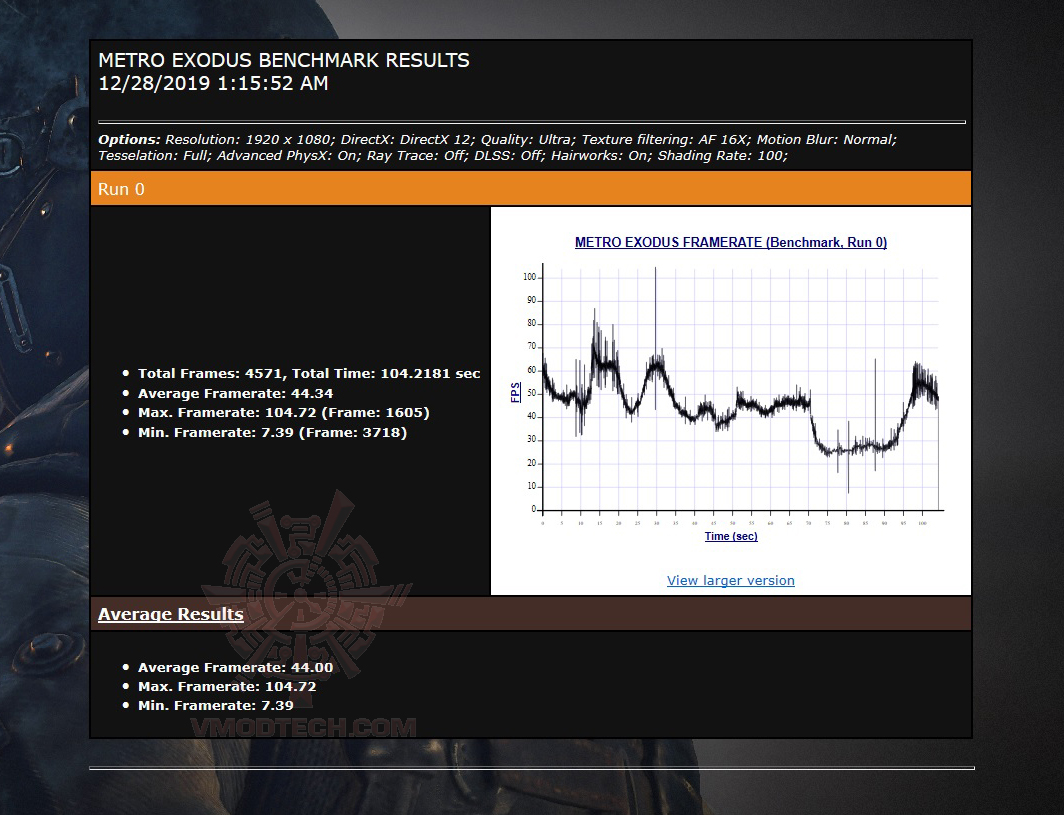Select 'Max. Framerate: 104.72' in Average Results
Screen dimensions: 1064x815
[227, 687]
